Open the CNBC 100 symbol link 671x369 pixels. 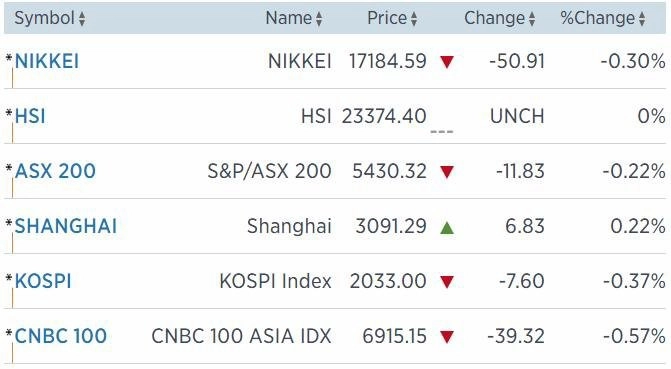click(x=61, y=336)
